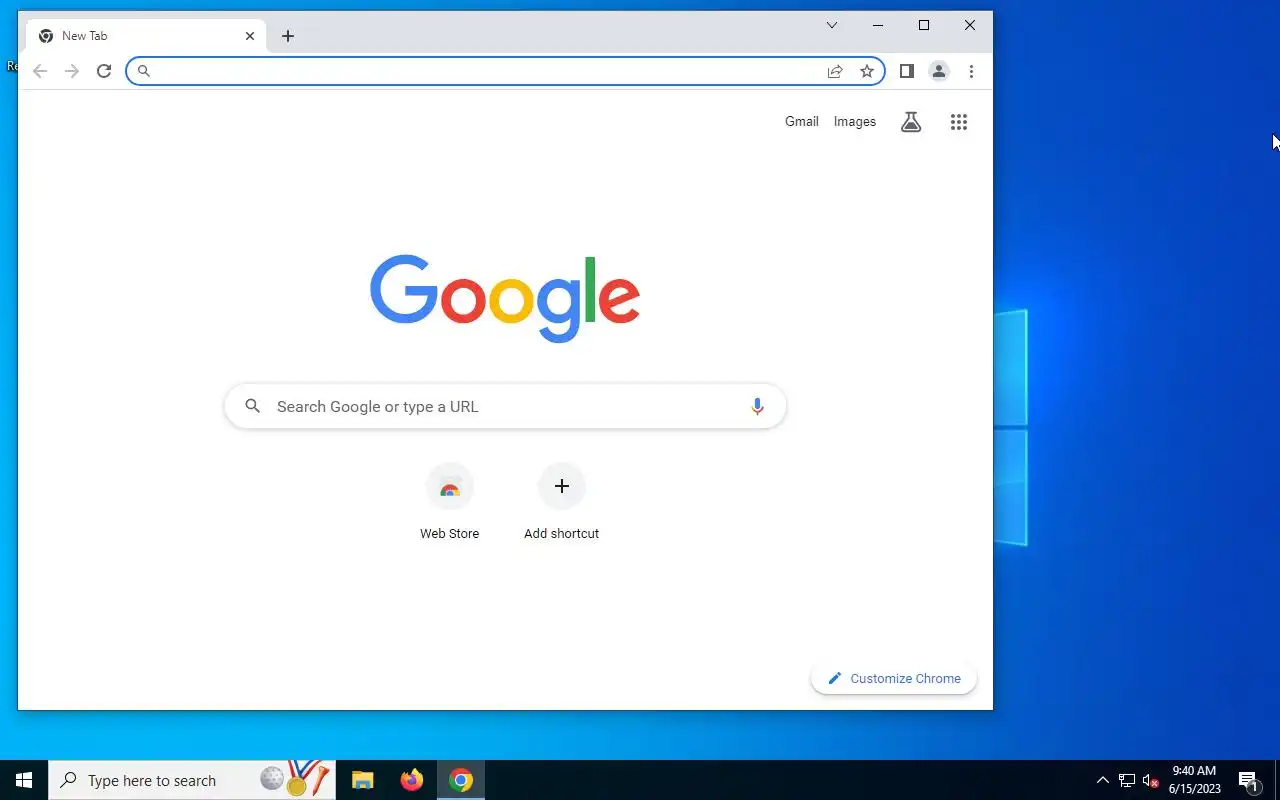Click the search highlights golf icon in taskbar
This screenshot has width=1280, height=800.
point(294,778)
